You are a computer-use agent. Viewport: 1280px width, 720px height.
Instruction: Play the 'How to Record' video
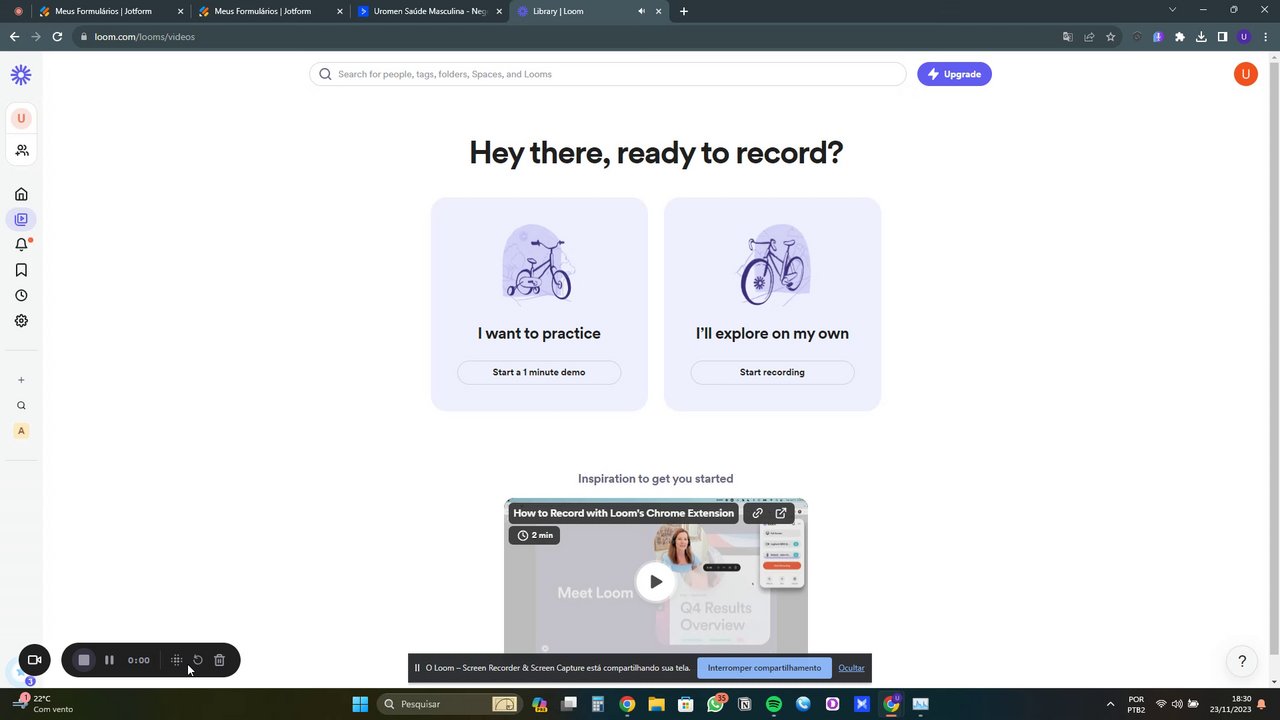[655, 581]
